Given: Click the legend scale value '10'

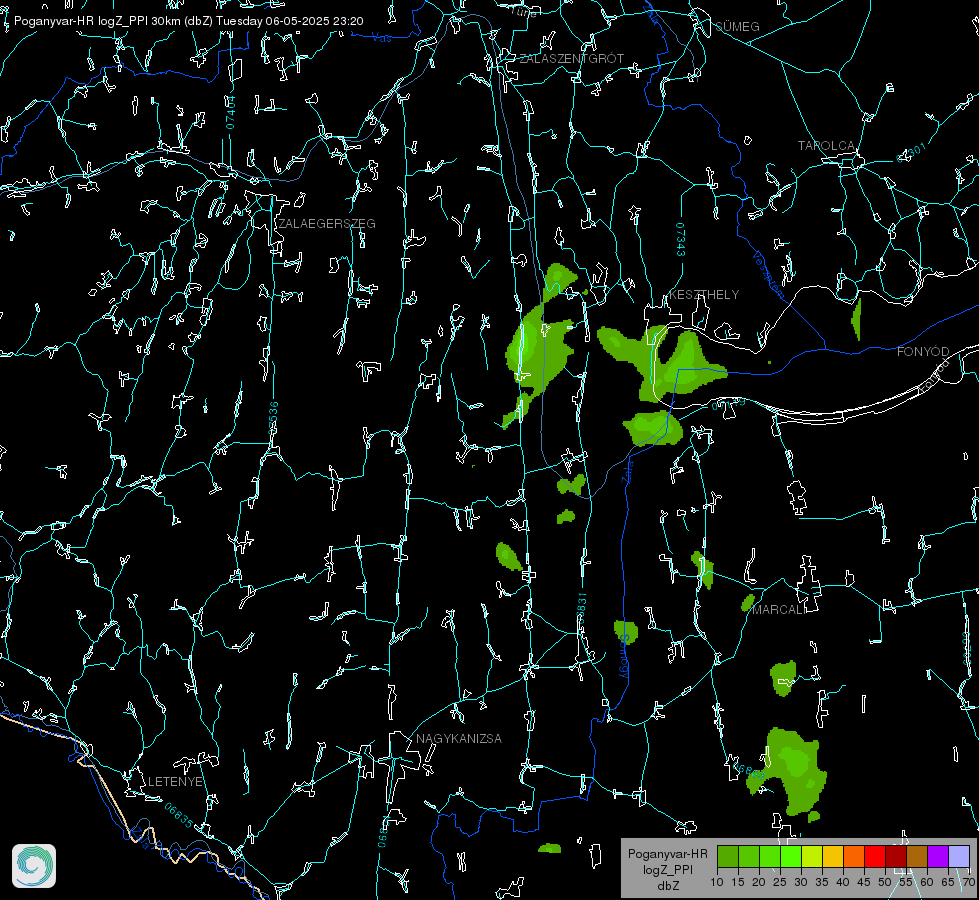Looking at the screenshot, I should pos(717,882).
